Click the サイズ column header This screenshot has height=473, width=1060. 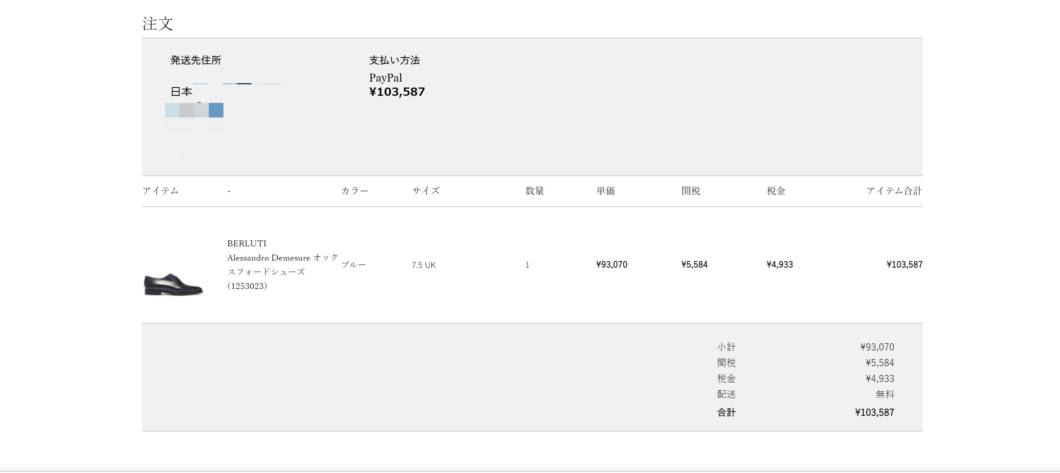(426, 191)
